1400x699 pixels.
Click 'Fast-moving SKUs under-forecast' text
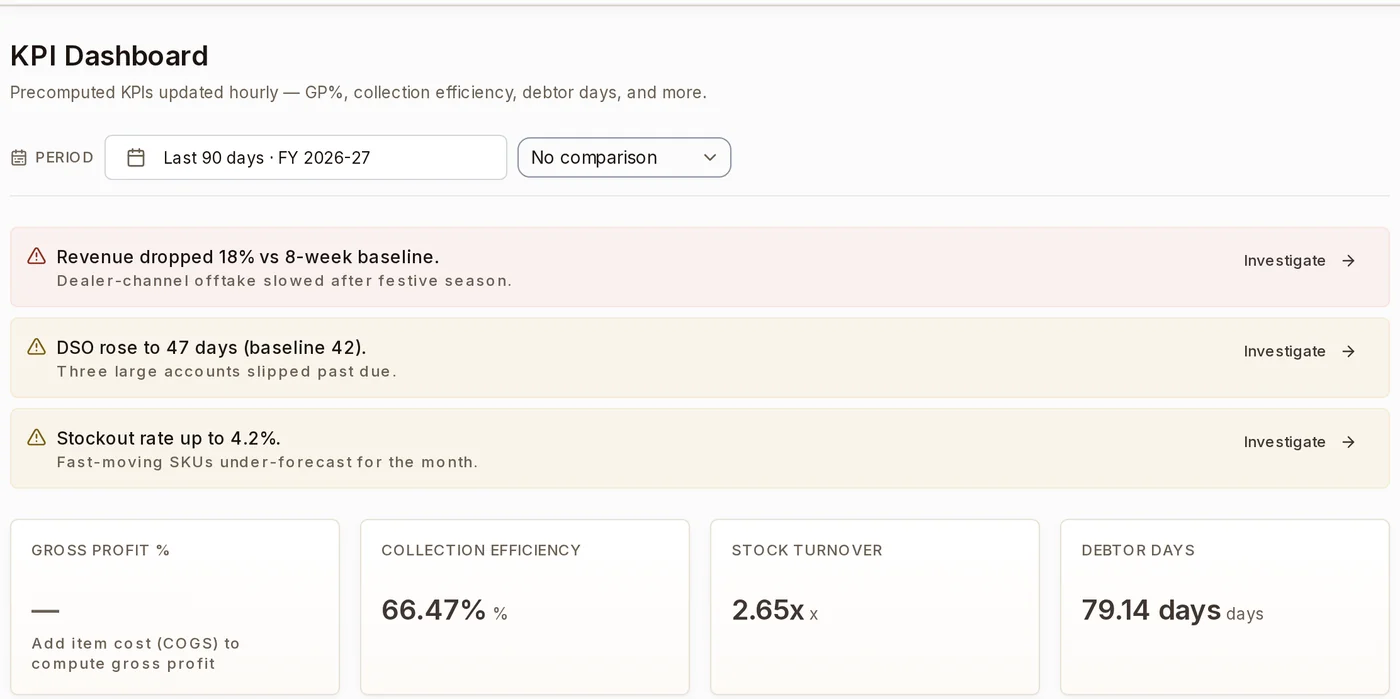point(267,462)
